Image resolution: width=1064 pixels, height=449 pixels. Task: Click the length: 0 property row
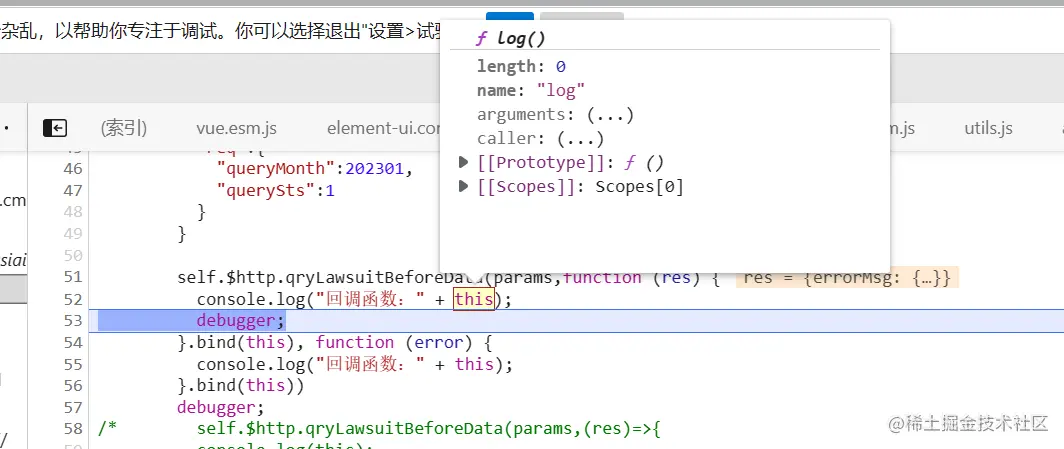(x=521, y=66)
